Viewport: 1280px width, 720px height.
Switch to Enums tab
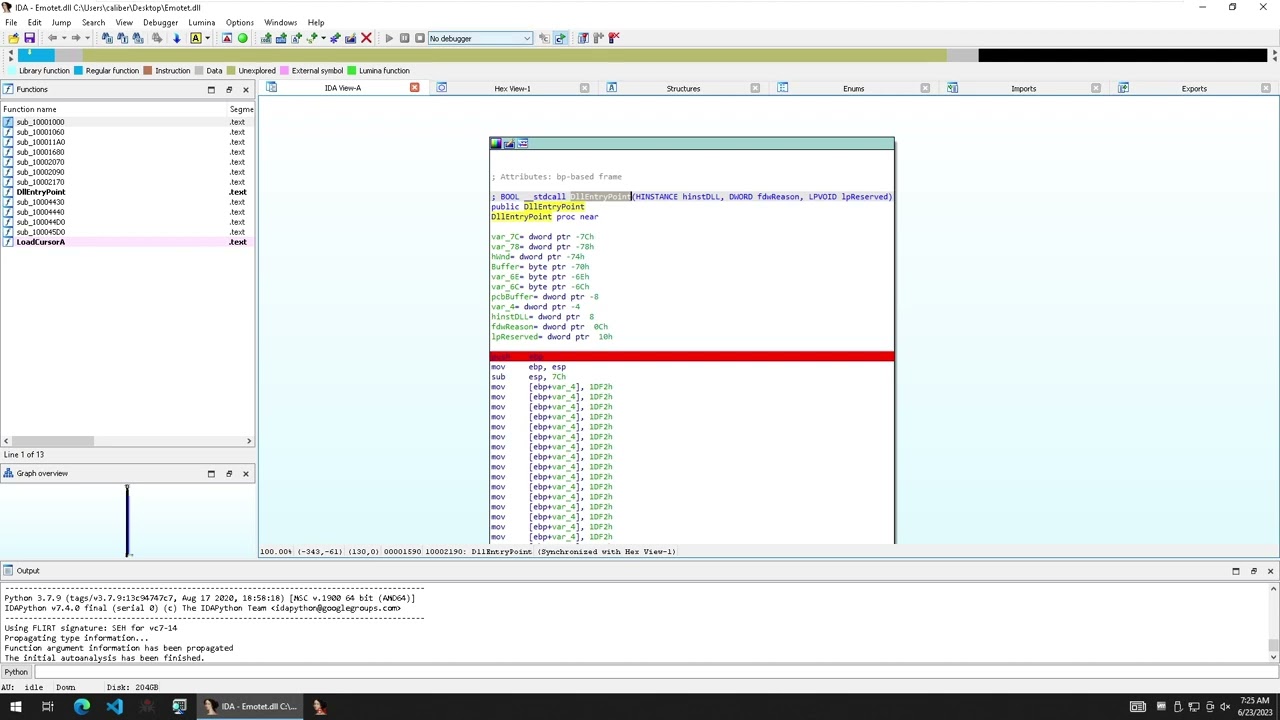click(853, 88)
